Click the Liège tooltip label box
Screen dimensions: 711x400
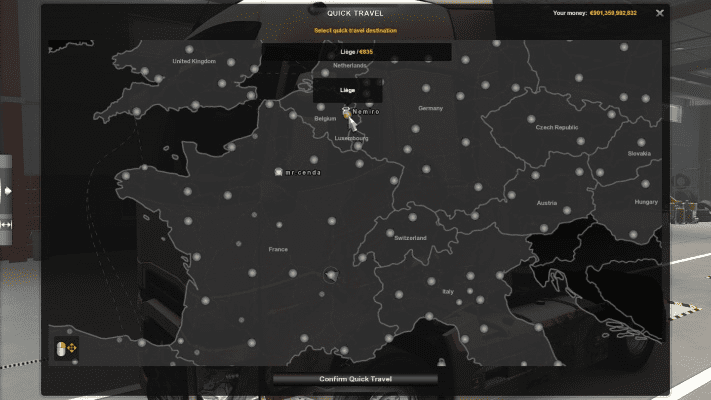pyautogui.click(x=348, y=90)
